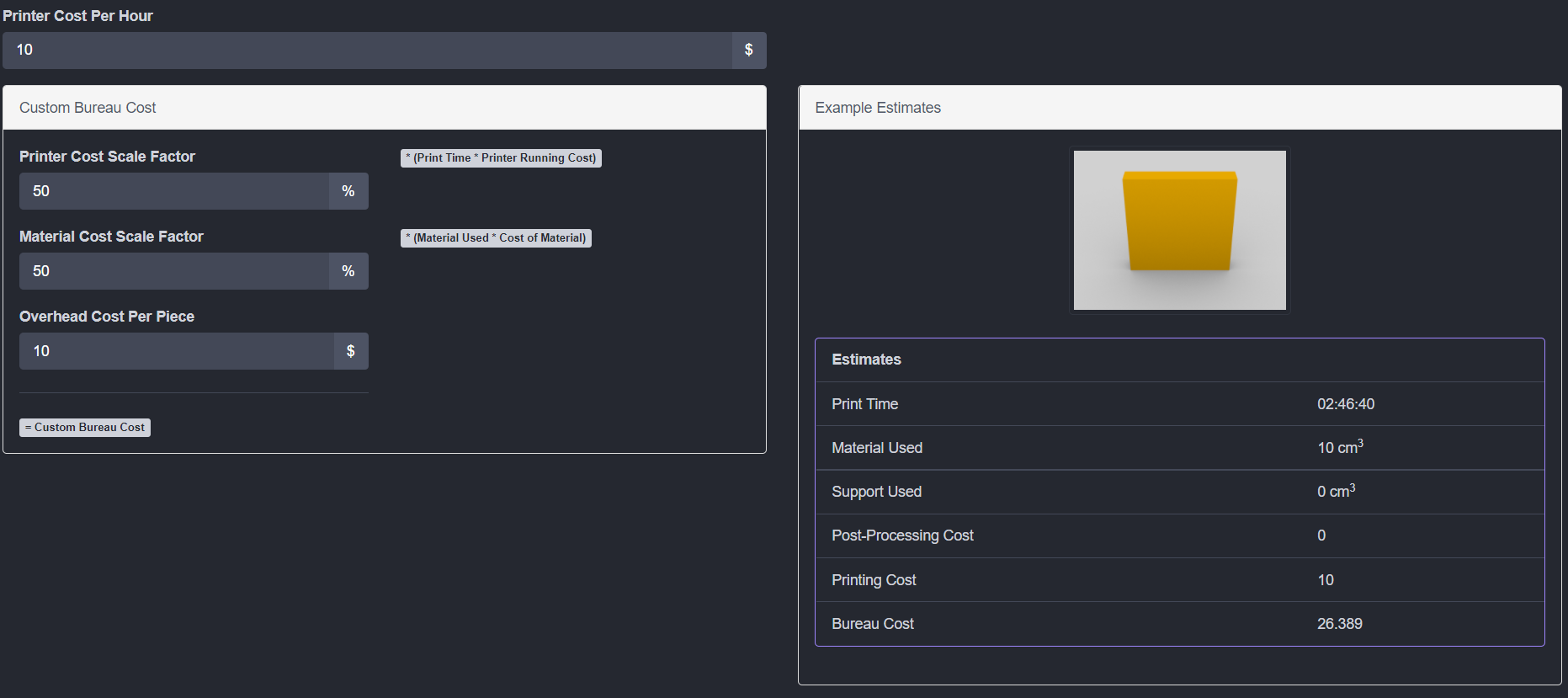Click the Bureau Cost value 26.389
This screenshot has width=1568, height=698.
[1339, 624]
